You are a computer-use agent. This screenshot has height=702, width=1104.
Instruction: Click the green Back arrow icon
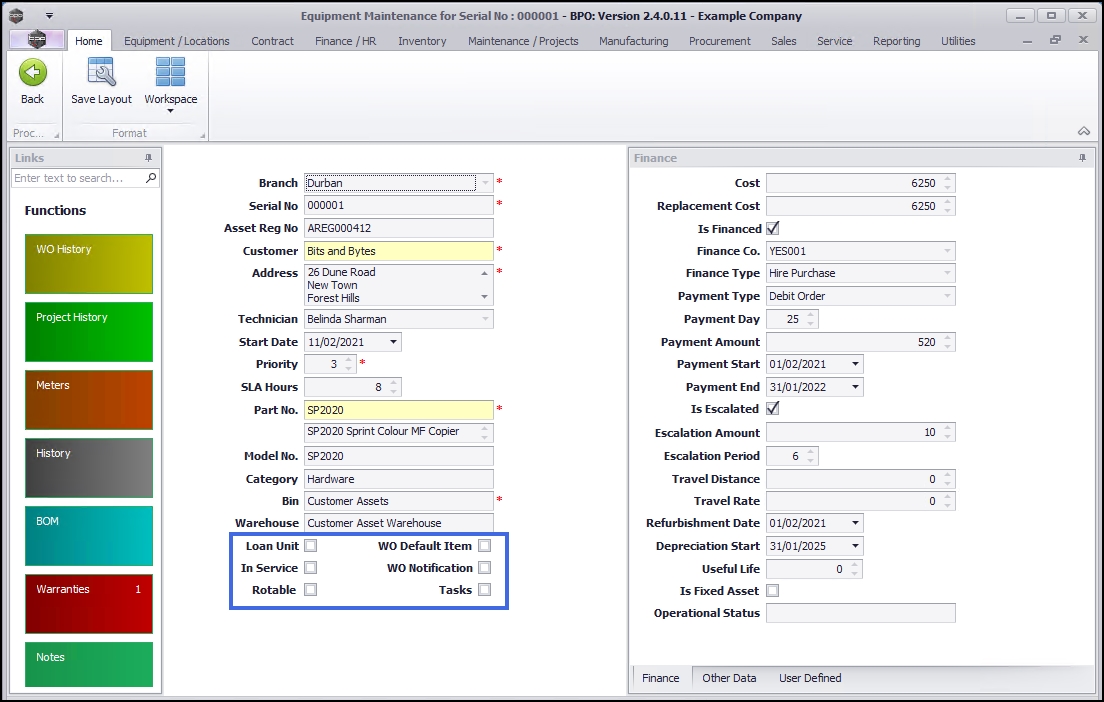[33, 72]
